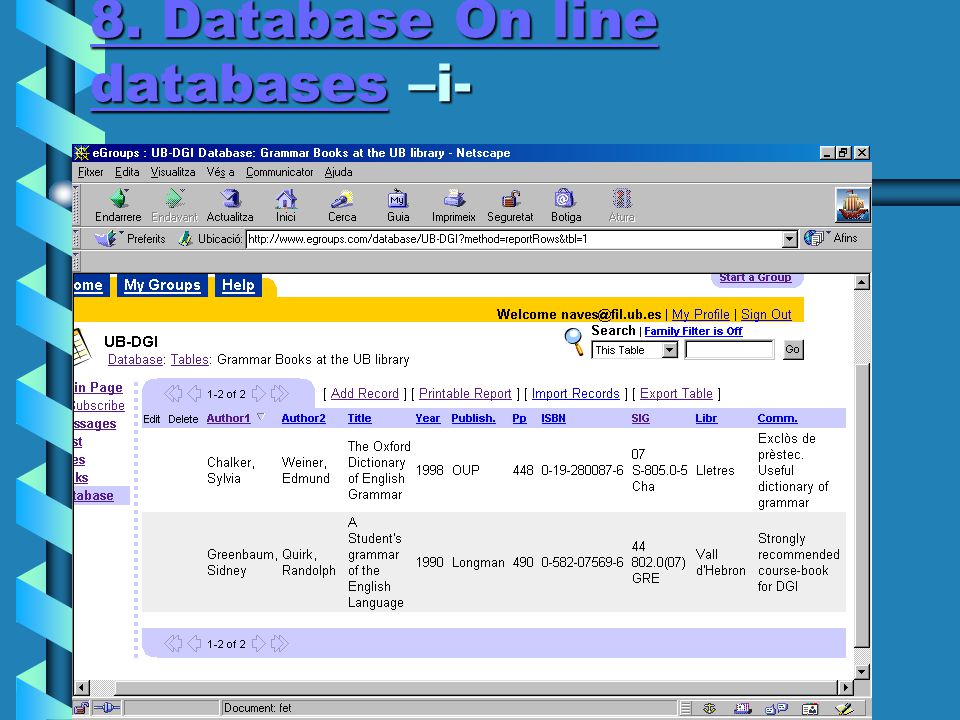
Task: Open the My Profile link
Action: click(x=700, y=314)
